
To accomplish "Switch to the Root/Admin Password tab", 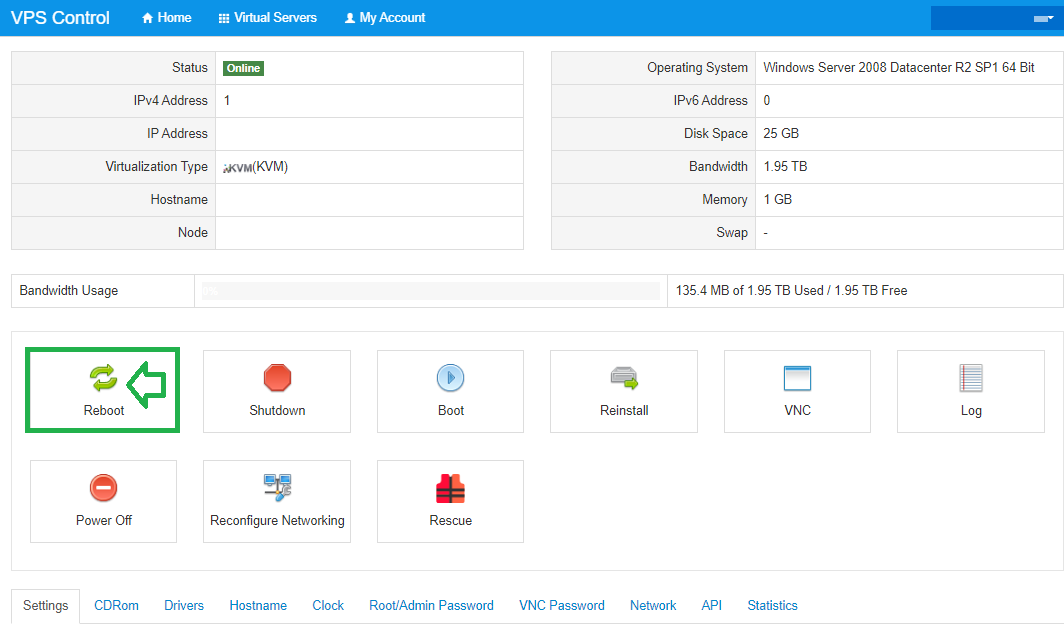I will coord(431,605).
